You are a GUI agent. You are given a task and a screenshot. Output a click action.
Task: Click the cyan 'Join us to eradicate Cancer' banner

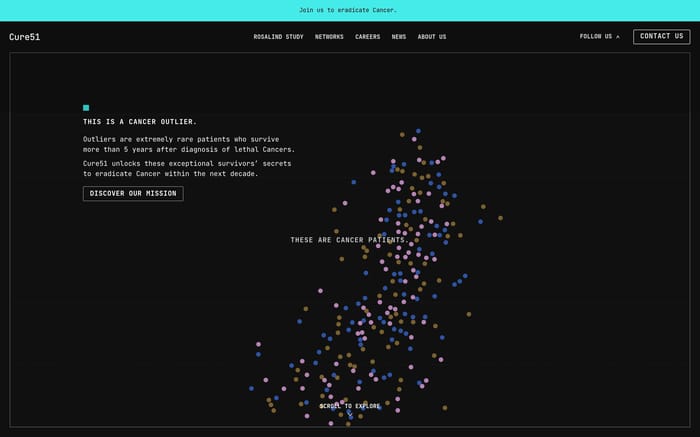click(350, 10)
